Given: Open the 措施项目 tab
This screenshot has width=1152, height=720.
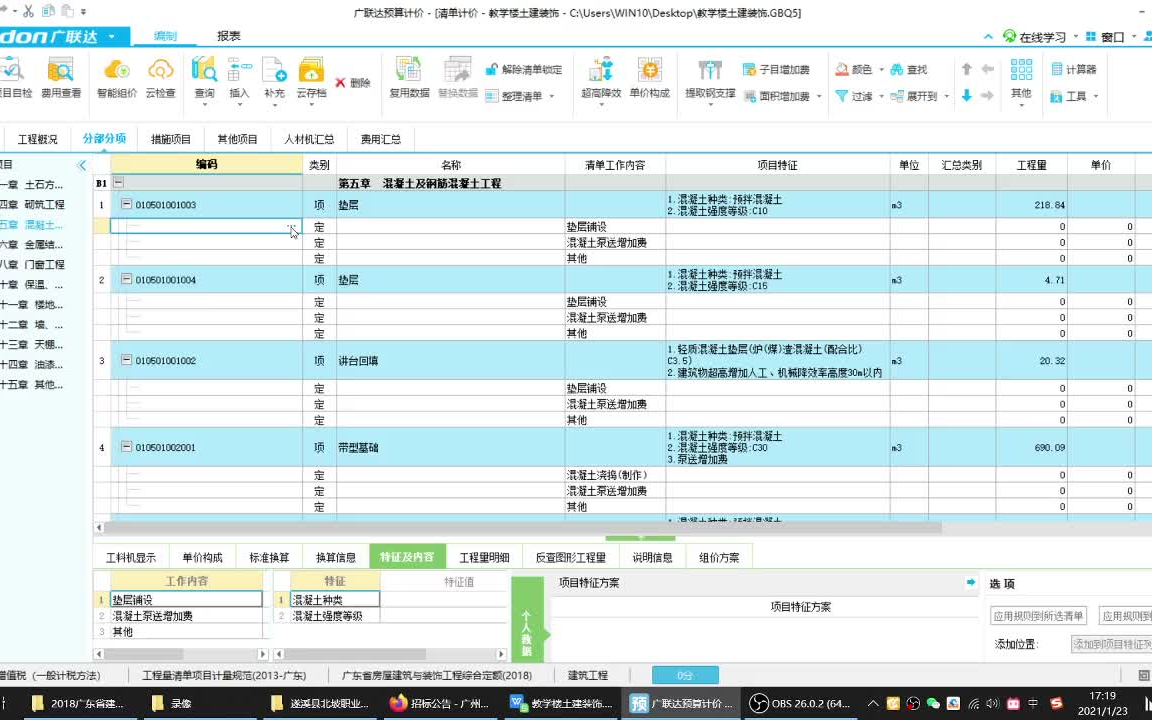Looking at the screenshot, I should [x=168, y=138].
